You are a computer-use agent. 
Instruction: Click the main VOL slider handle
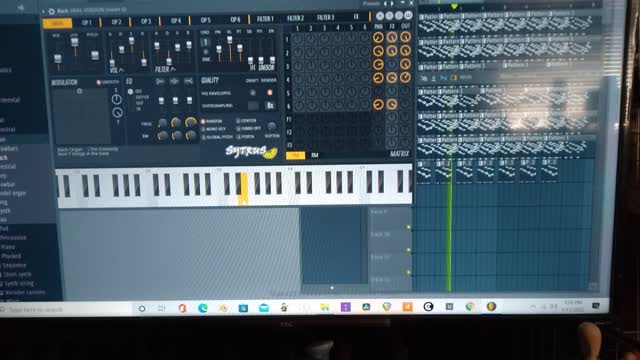click(58, 59)
